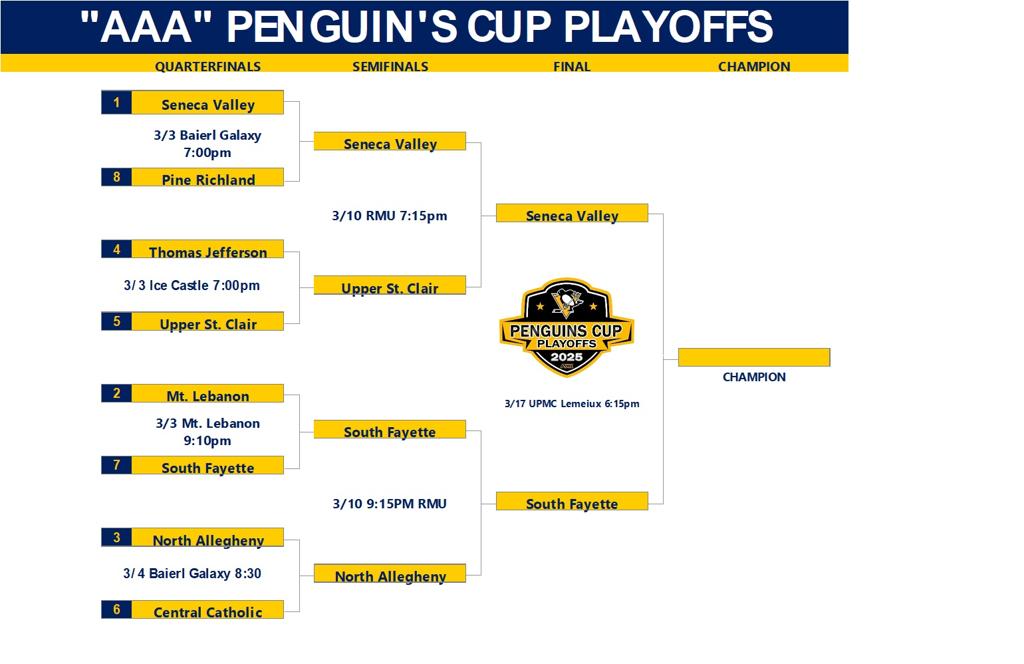This screenshot has height=664, width=1024.
Task: Select seed 6 number box
Action: pyautogui.click(x=117, y=609)
